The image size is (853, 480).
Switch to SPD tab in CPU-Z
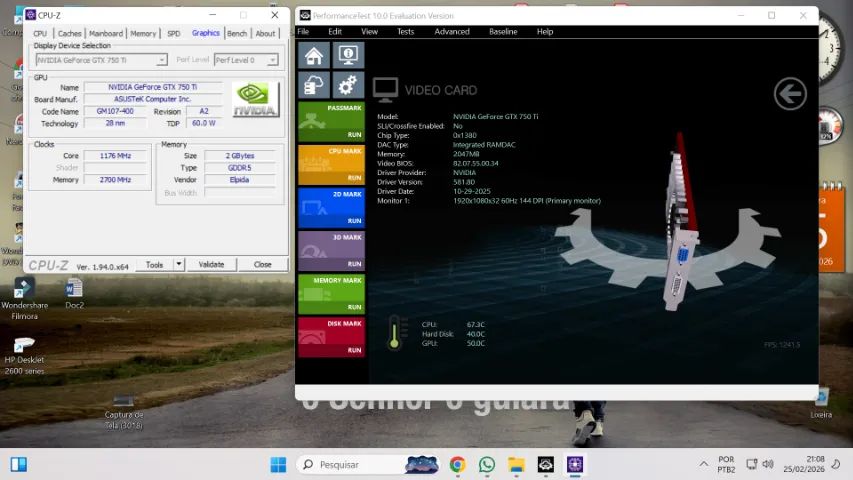tap(174, 34)
